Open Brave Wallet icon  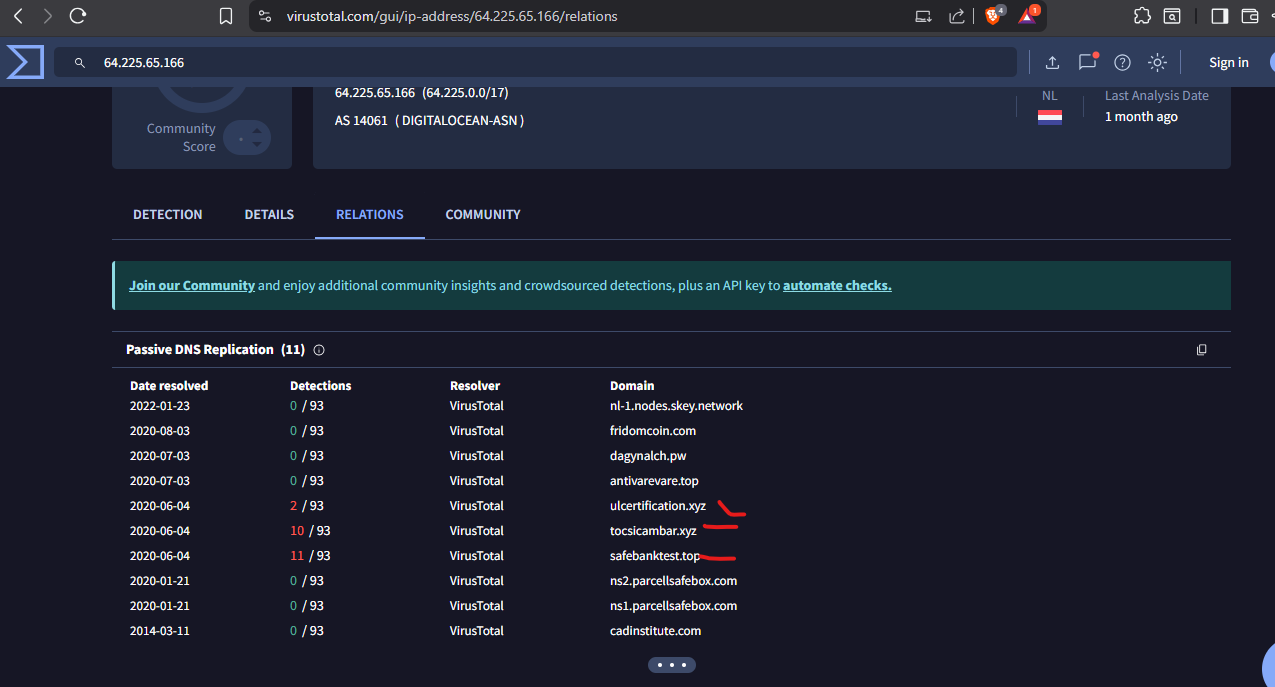coord(1249,16)
